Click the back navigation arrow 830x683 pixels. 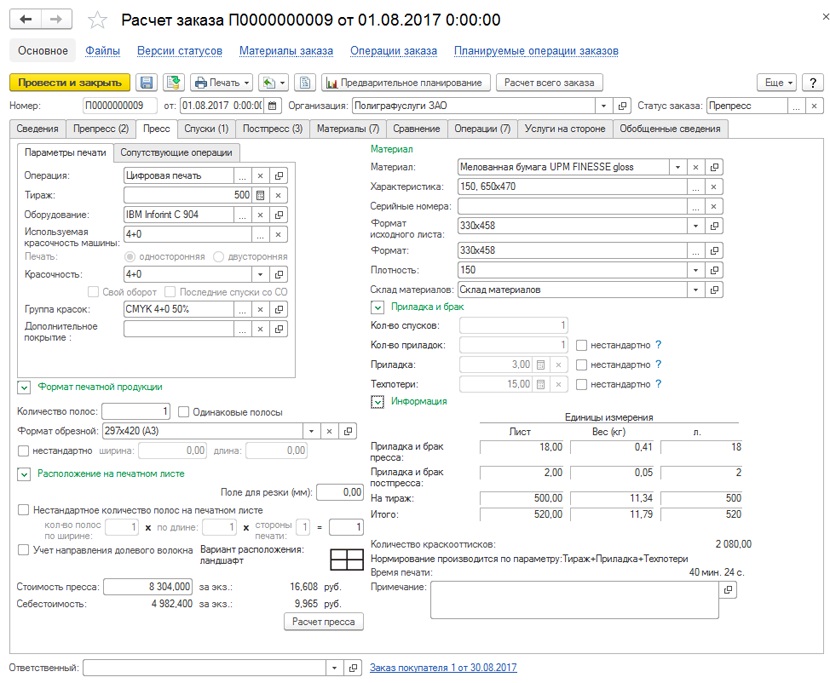point(25,20)
